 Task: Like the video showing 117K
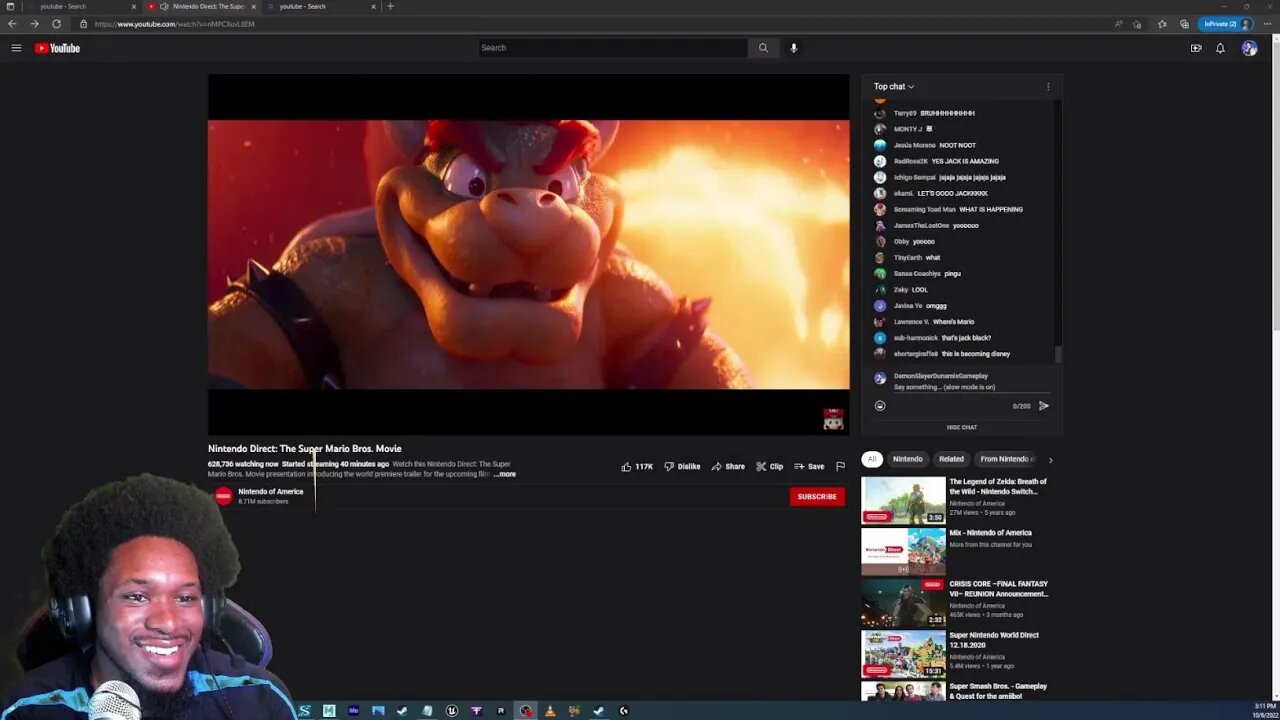[637, 467]
